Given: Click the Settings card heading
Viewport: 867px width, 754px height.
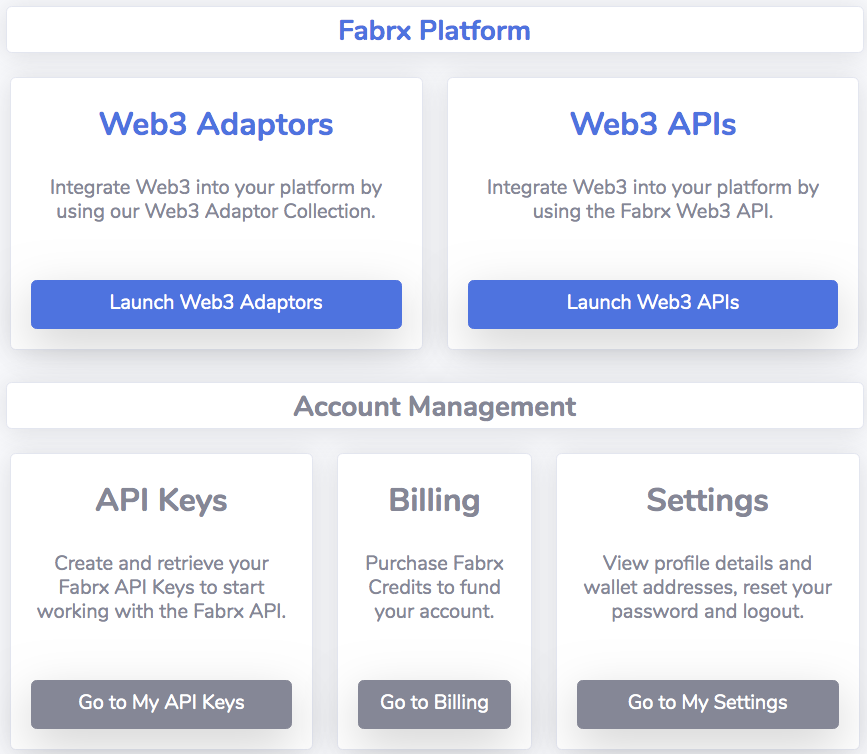Looking at the screenshot, I should pos(707,500).
